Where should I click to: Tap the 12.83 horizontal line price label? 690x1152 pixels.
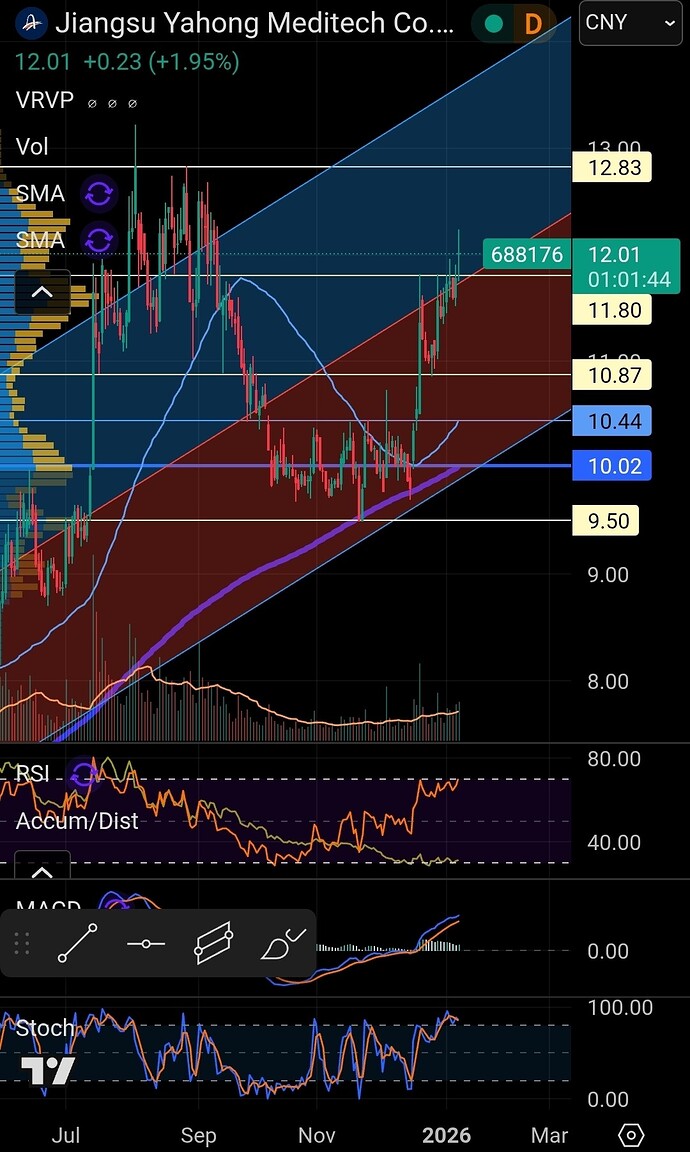click(x=612, y=168)
